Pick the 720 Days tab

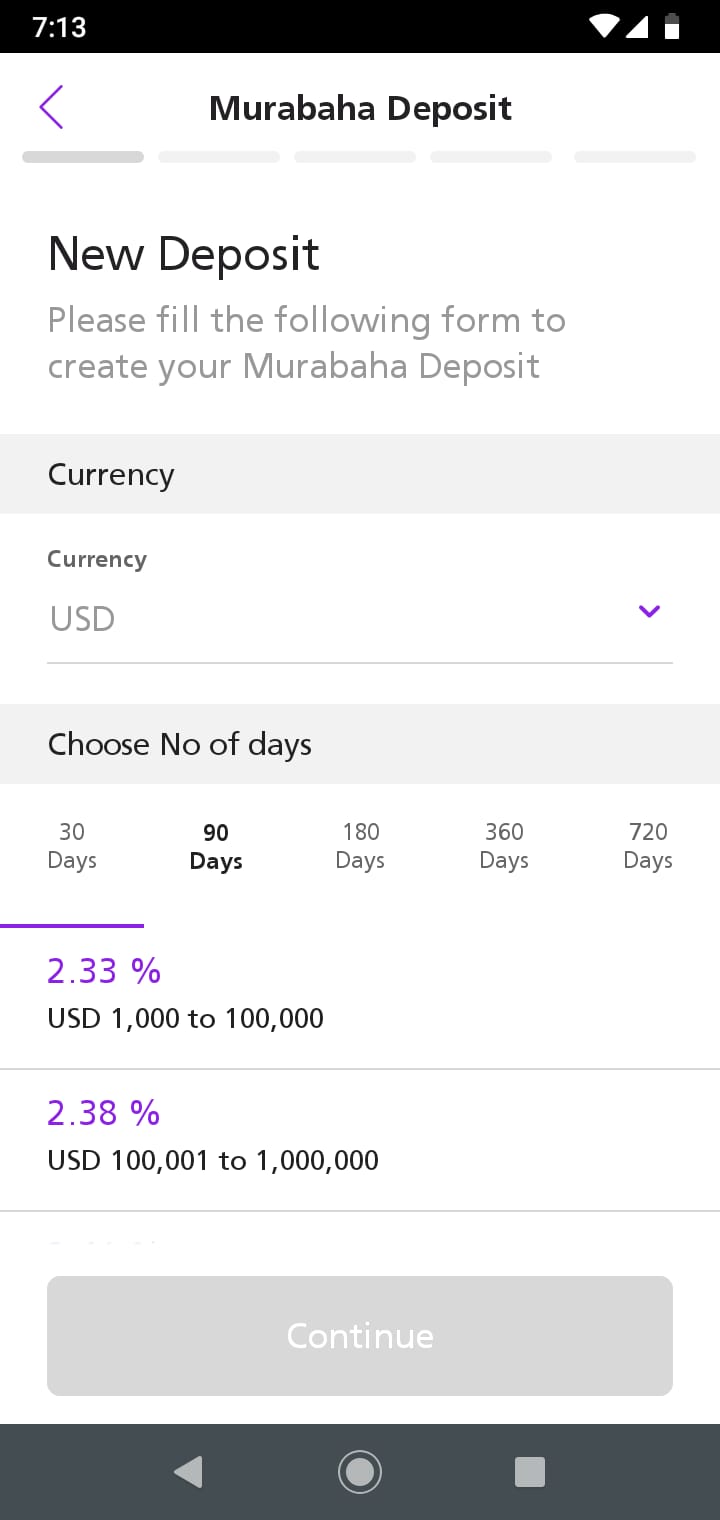tap(648, 846)
